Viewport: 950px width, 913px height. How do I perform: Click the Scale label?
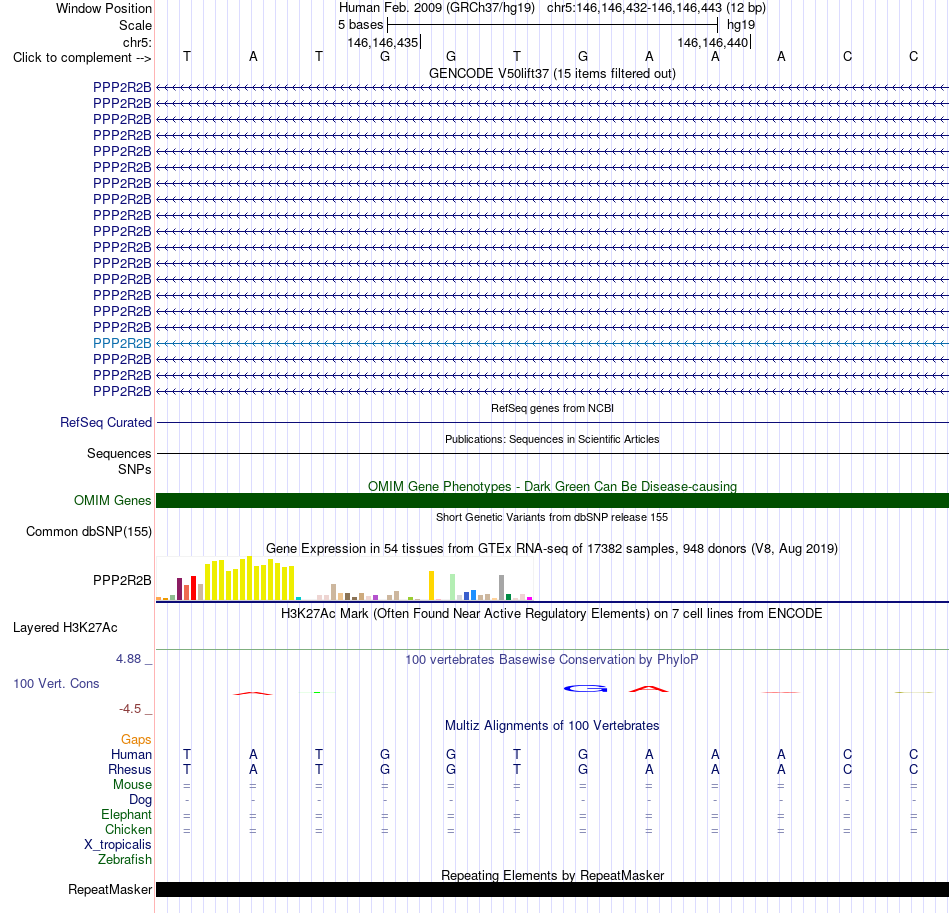click(x=135, y=25)
